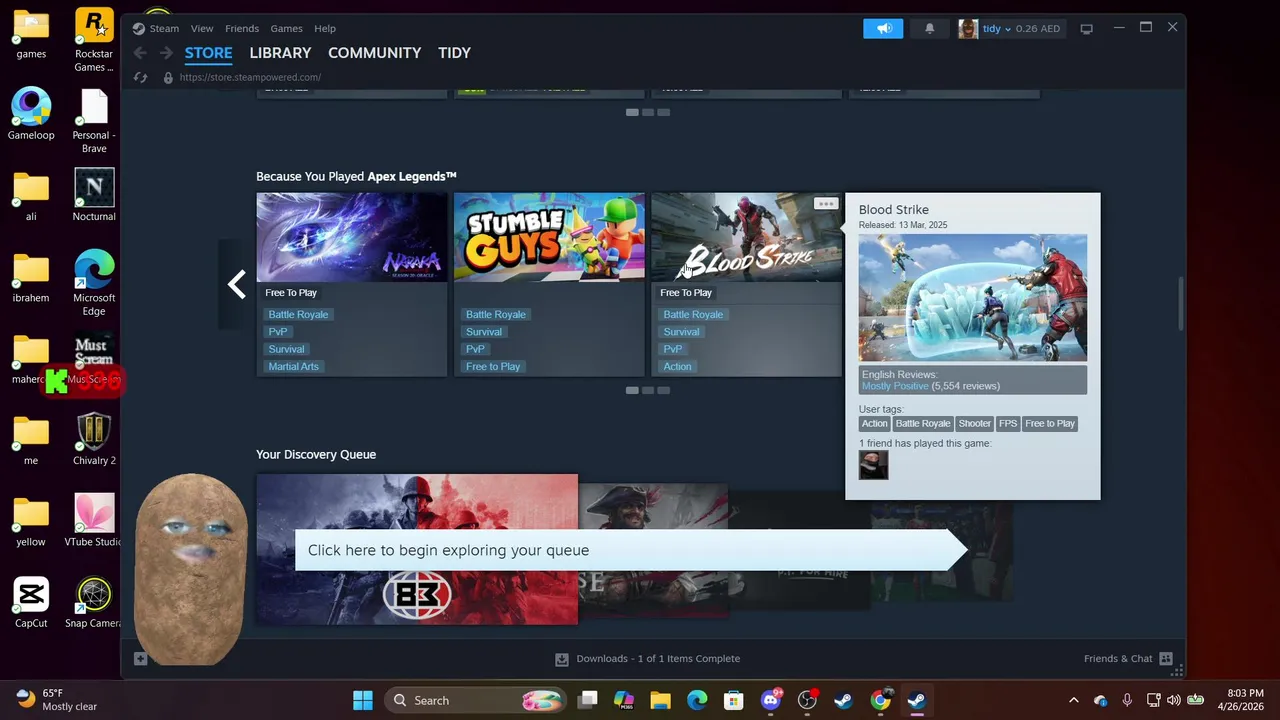Click the Blood Strike preview screenshot
This screenshot has height=720, width=1280.
pyautogui.click(x=973, y=298)
